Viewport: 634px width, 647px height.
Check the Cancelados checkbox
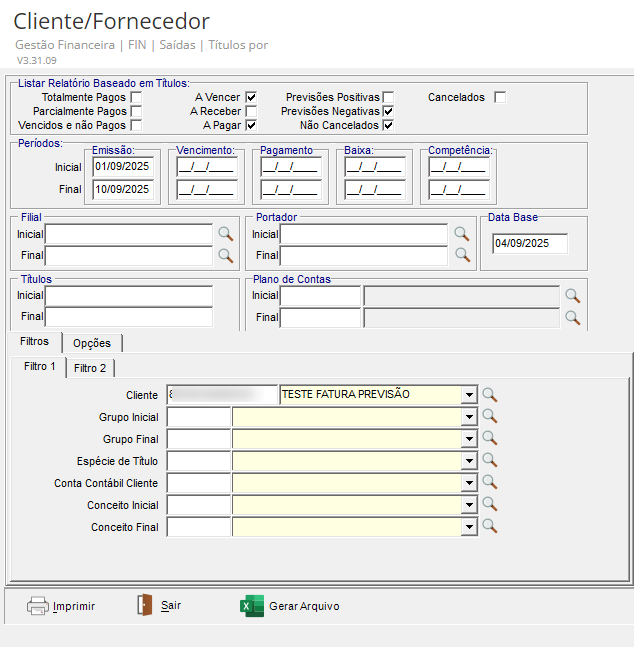click(x=500, y=97)
